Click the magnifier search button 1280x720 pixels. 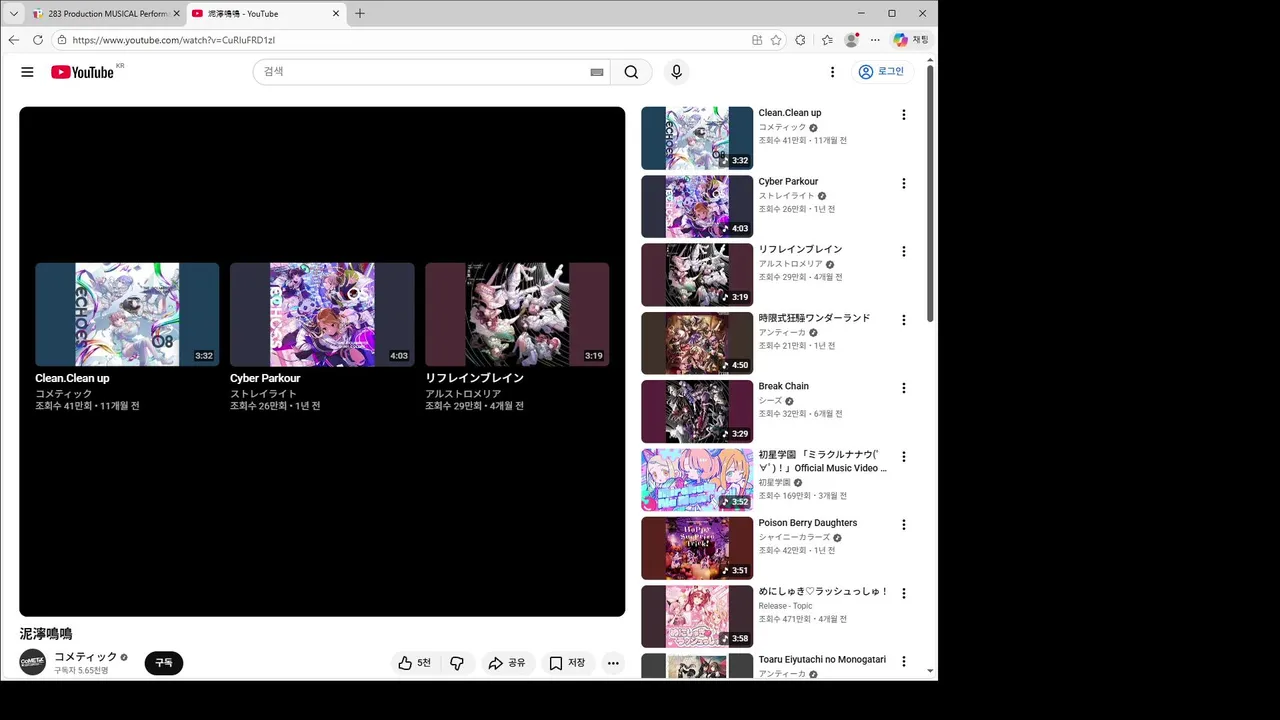tap(631, 72)
